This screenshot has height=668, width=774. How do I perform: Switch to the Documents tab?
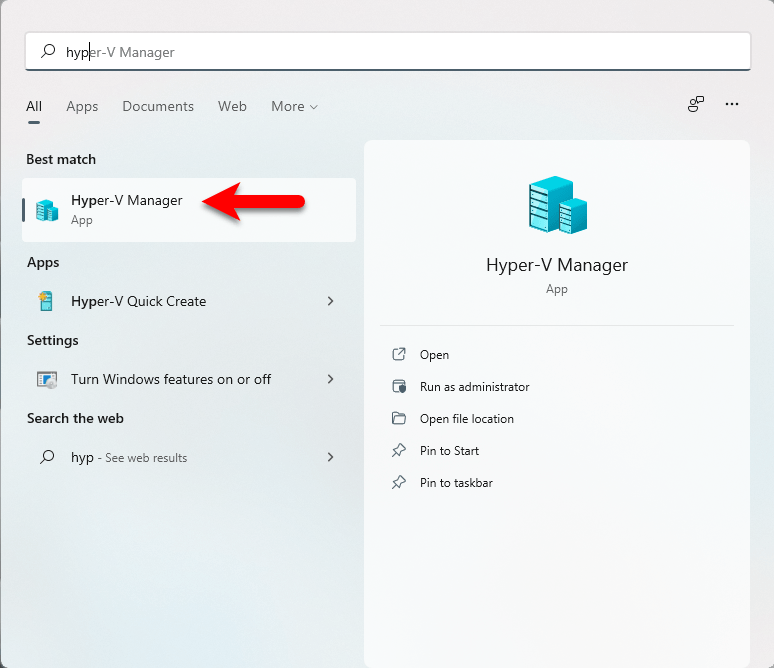pyautogui.click(x=158, y=107)
